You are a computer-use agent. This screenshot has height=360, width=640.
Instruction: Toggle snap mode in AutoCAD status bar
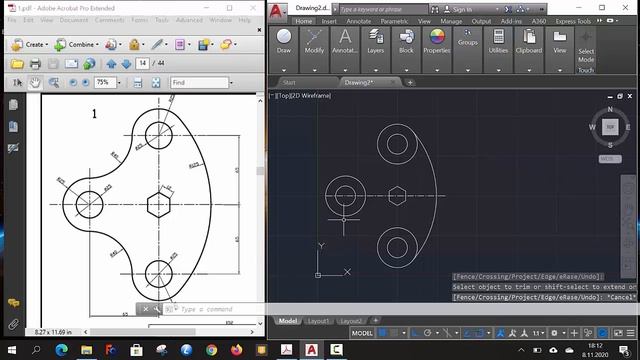tap(394, 333)
